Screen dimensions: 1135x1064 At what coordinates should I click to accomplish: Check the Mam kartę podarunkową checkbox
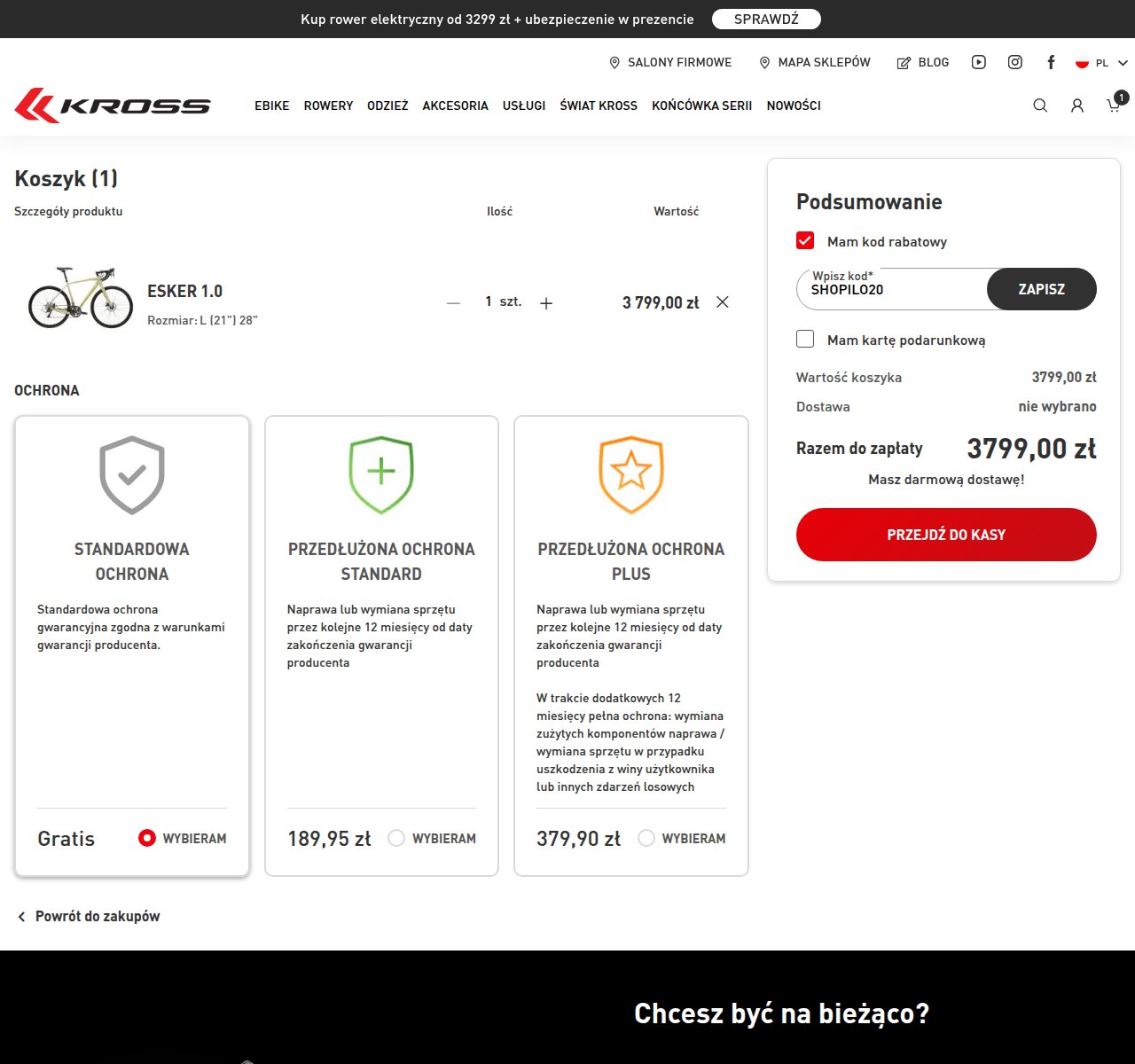point(805,339)
